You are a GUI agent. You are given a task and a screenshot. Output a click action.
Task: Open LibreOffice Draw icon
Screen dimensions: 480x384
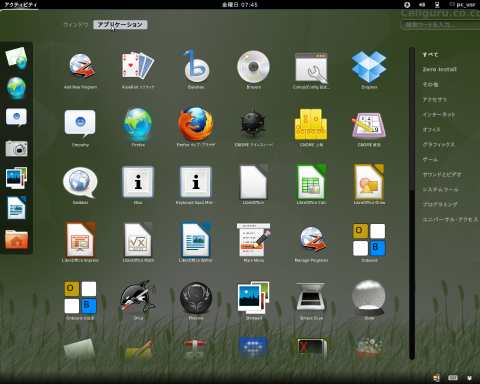(369, 183)
